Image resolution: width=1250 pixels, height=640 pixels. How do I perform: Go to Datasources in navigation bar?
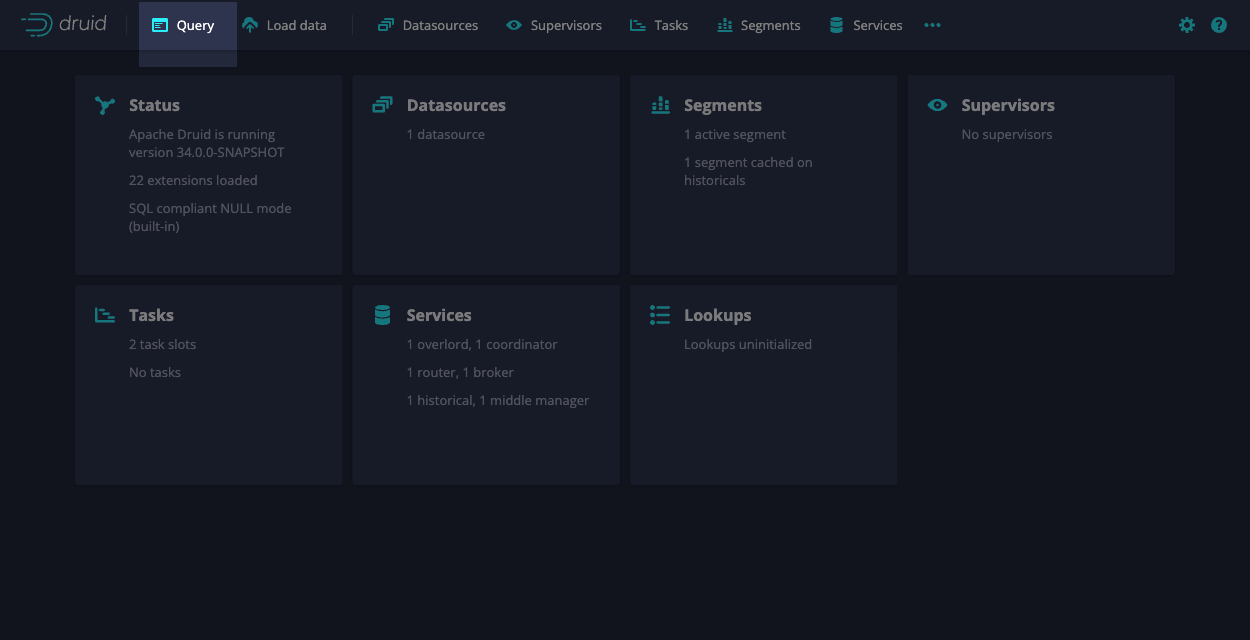(428, 25)
